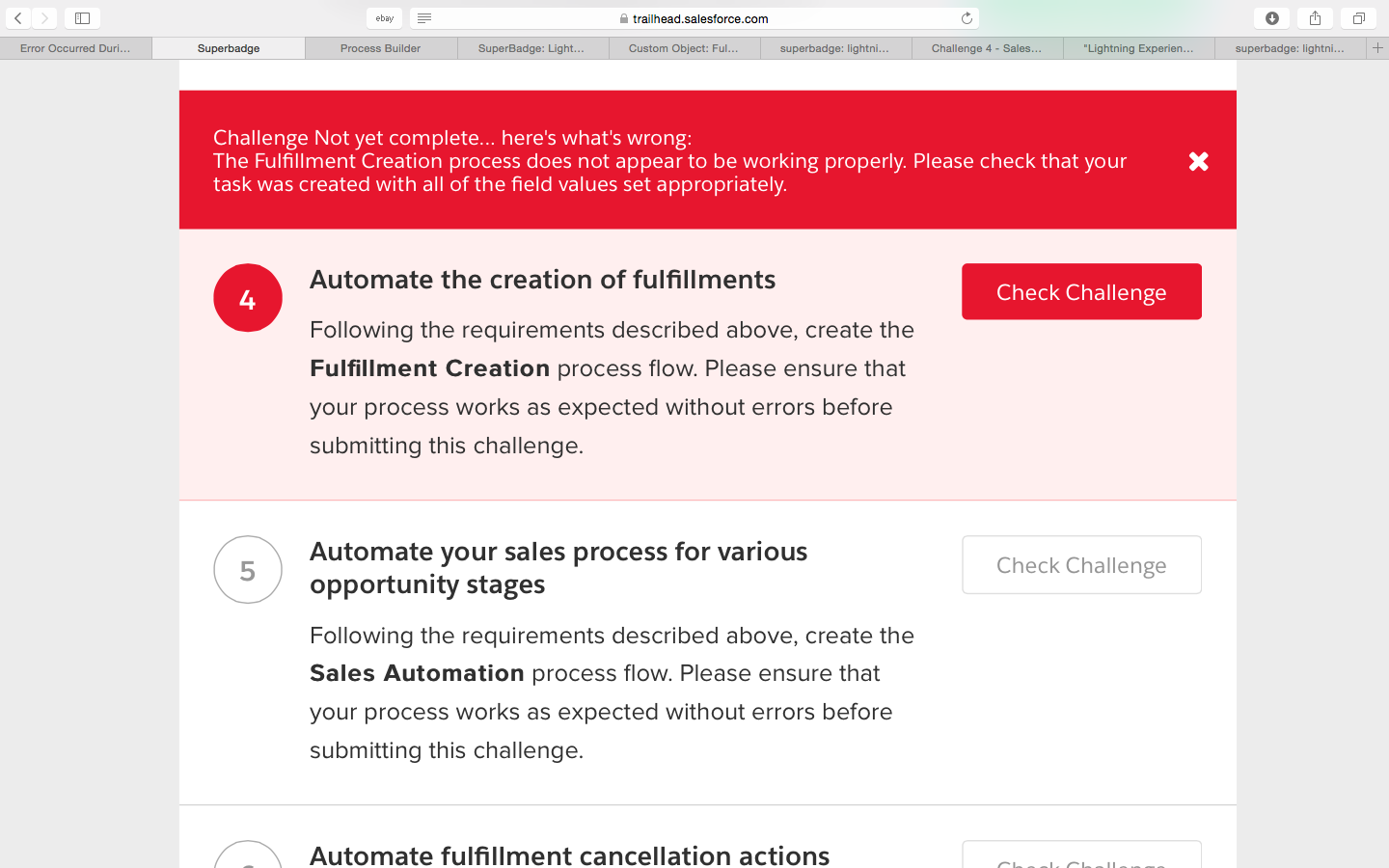Go back to the previous page
The height and width of the screenshot is (868, 1389).
point(18,18)
